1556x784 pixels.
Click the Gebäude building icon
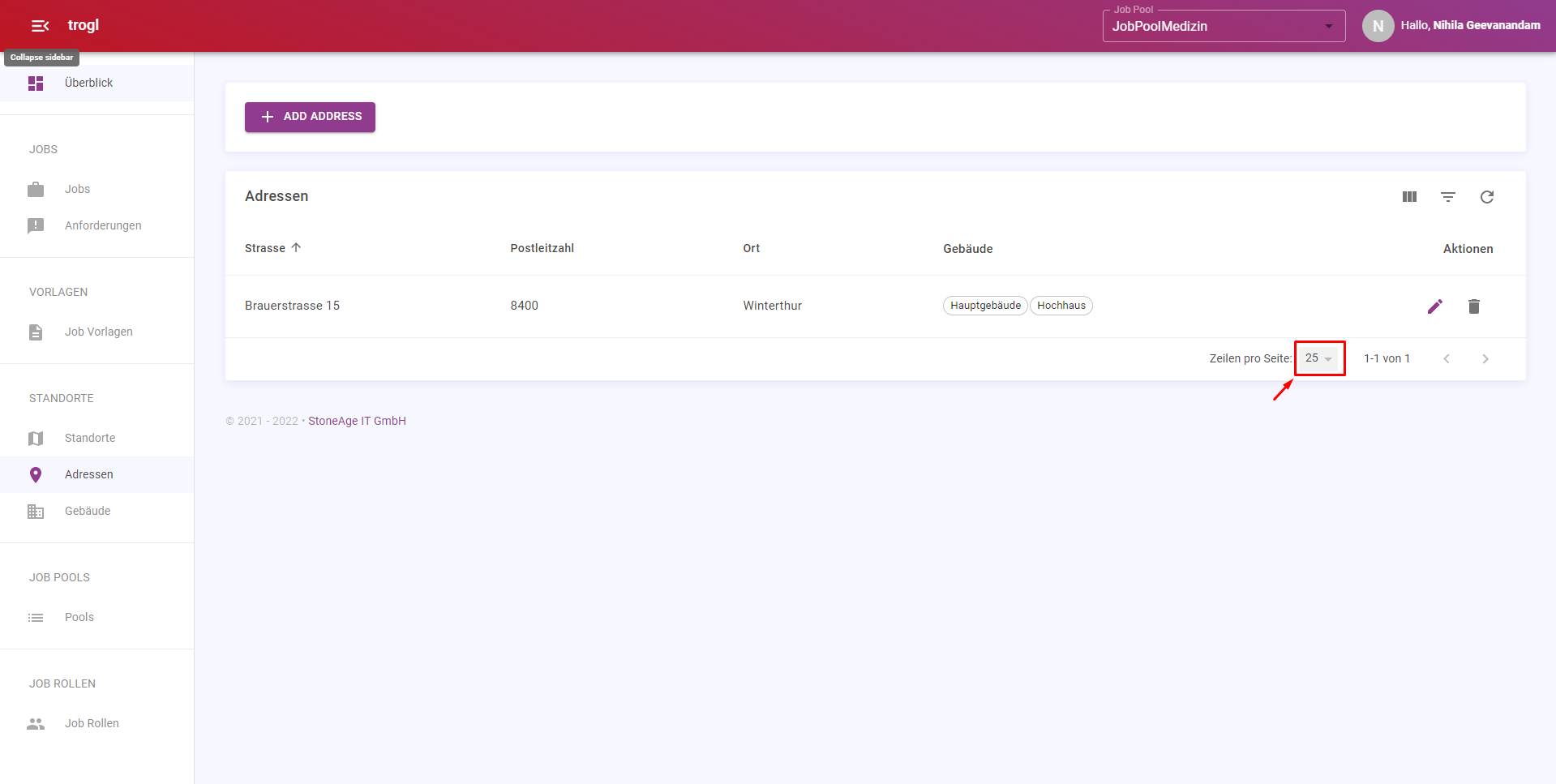click(x=36, y=512)
